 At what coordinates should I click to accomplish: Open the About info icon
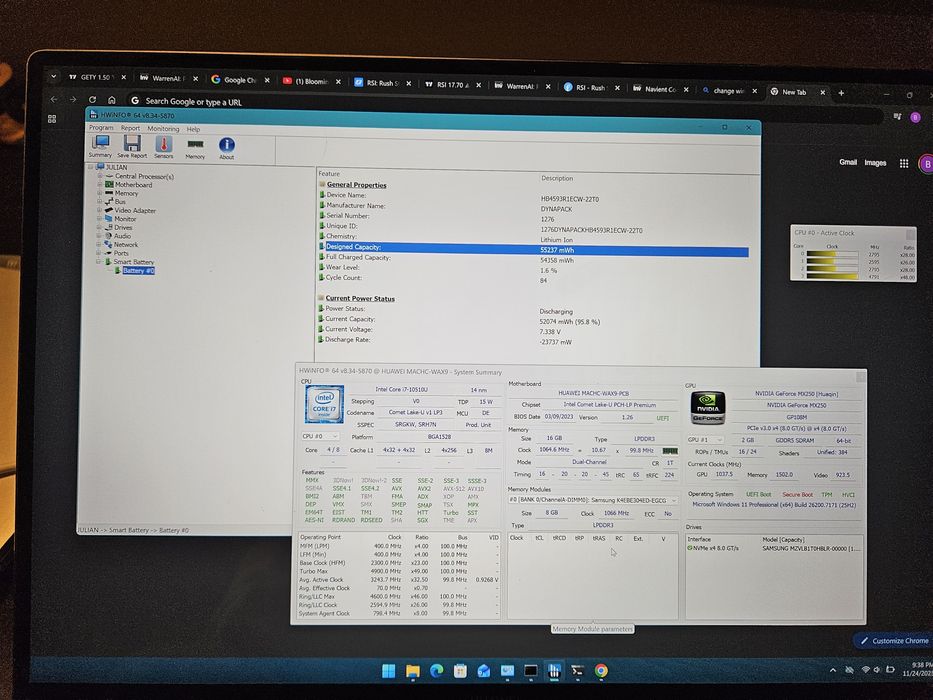pos(227,148)
